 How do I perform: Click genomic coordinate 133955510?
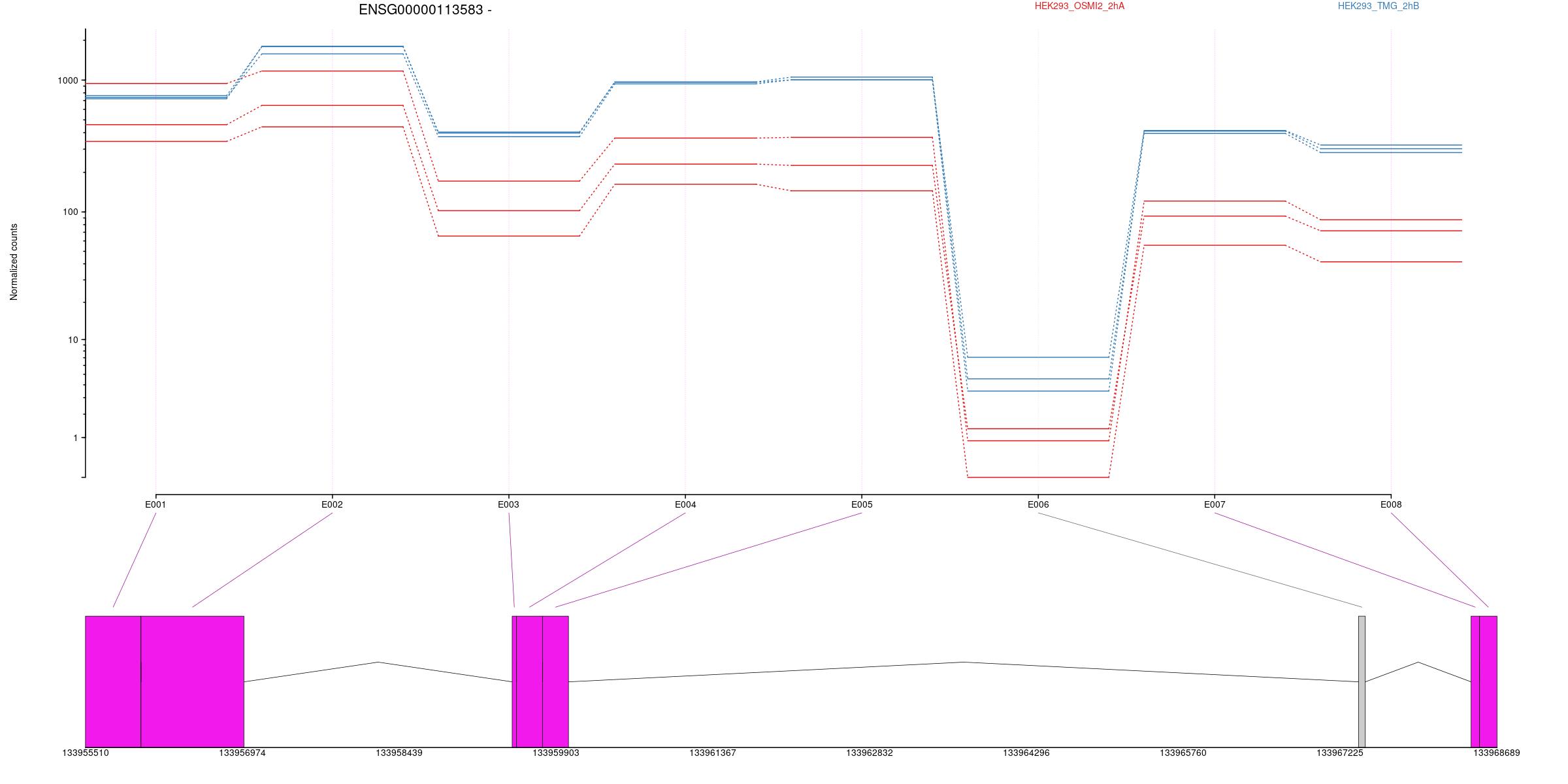coord(86,753)
